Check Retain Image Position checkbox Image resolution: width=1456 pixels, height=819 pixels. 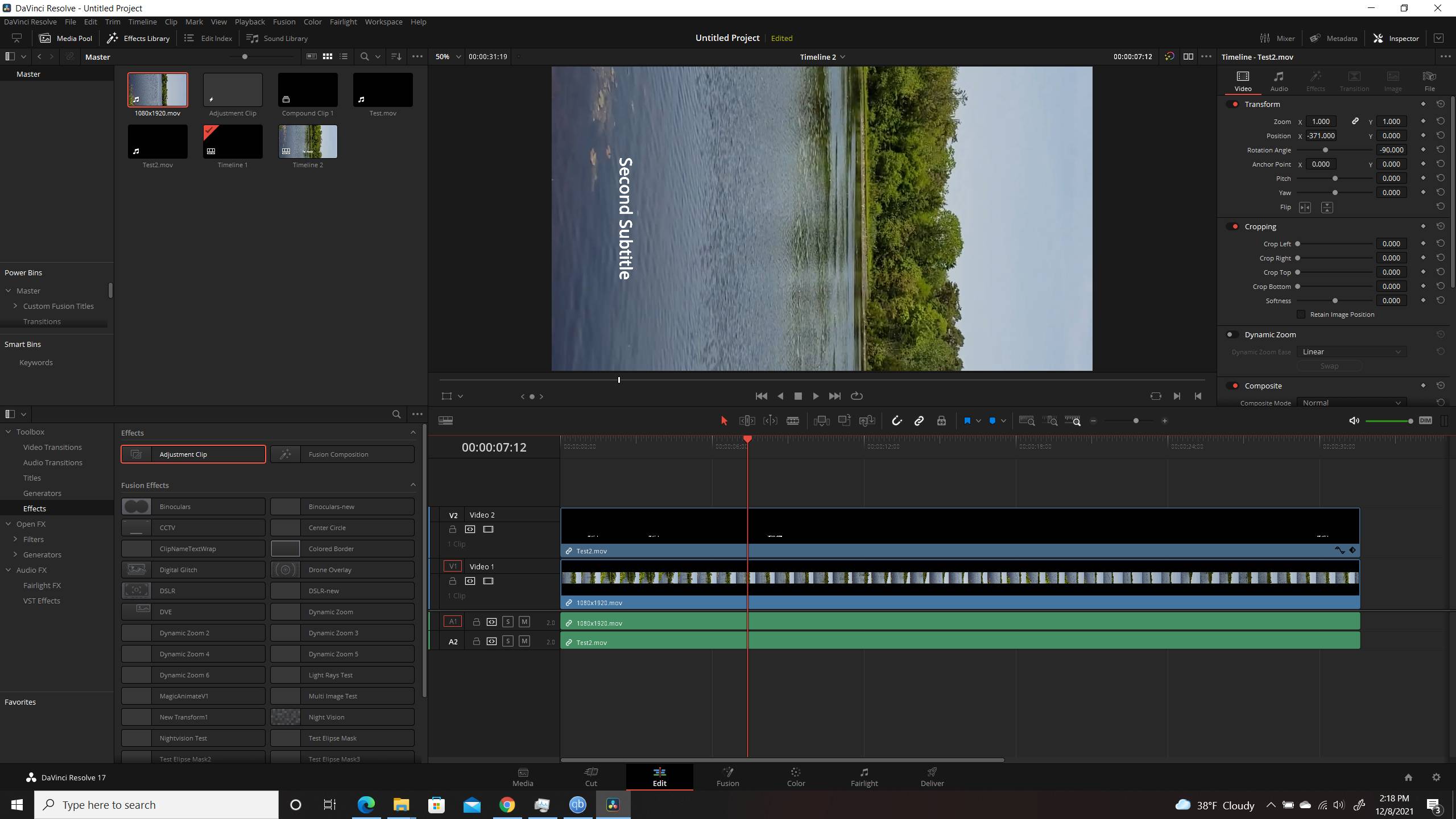[1301, 315]
